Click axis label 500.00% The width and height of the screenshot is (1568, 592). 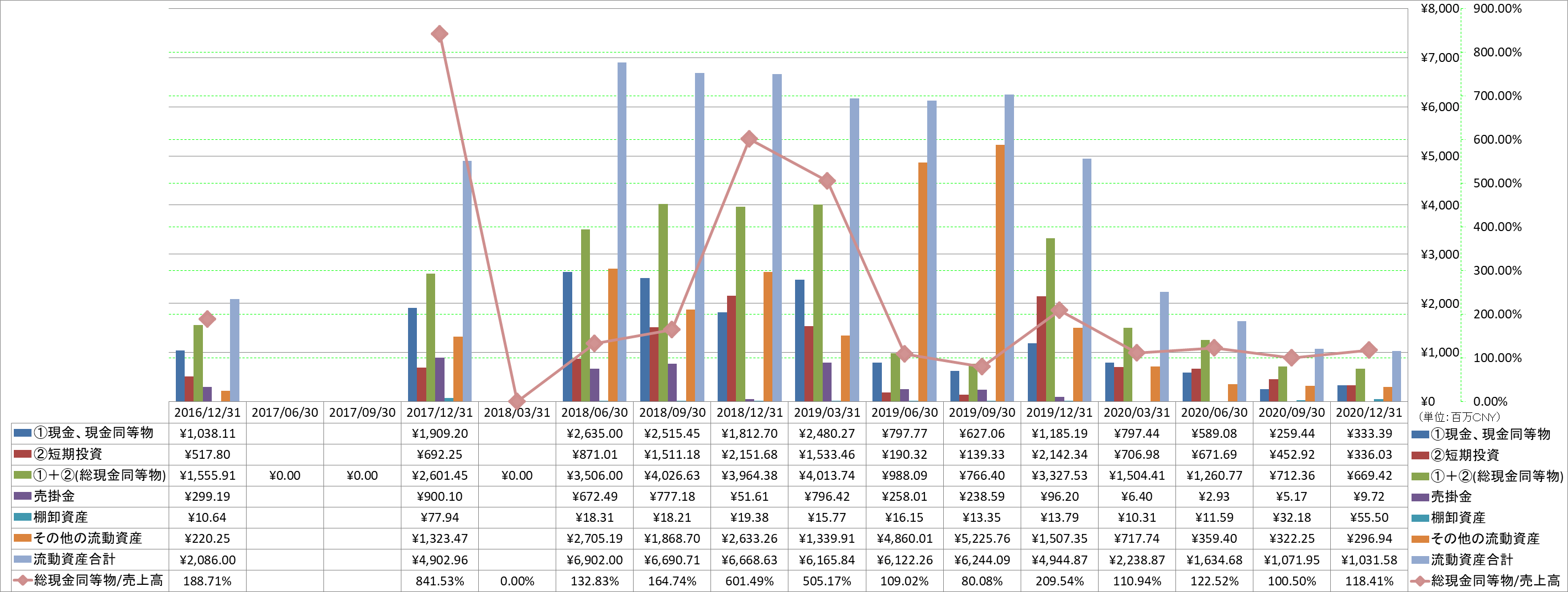[x=1497, y=183]
